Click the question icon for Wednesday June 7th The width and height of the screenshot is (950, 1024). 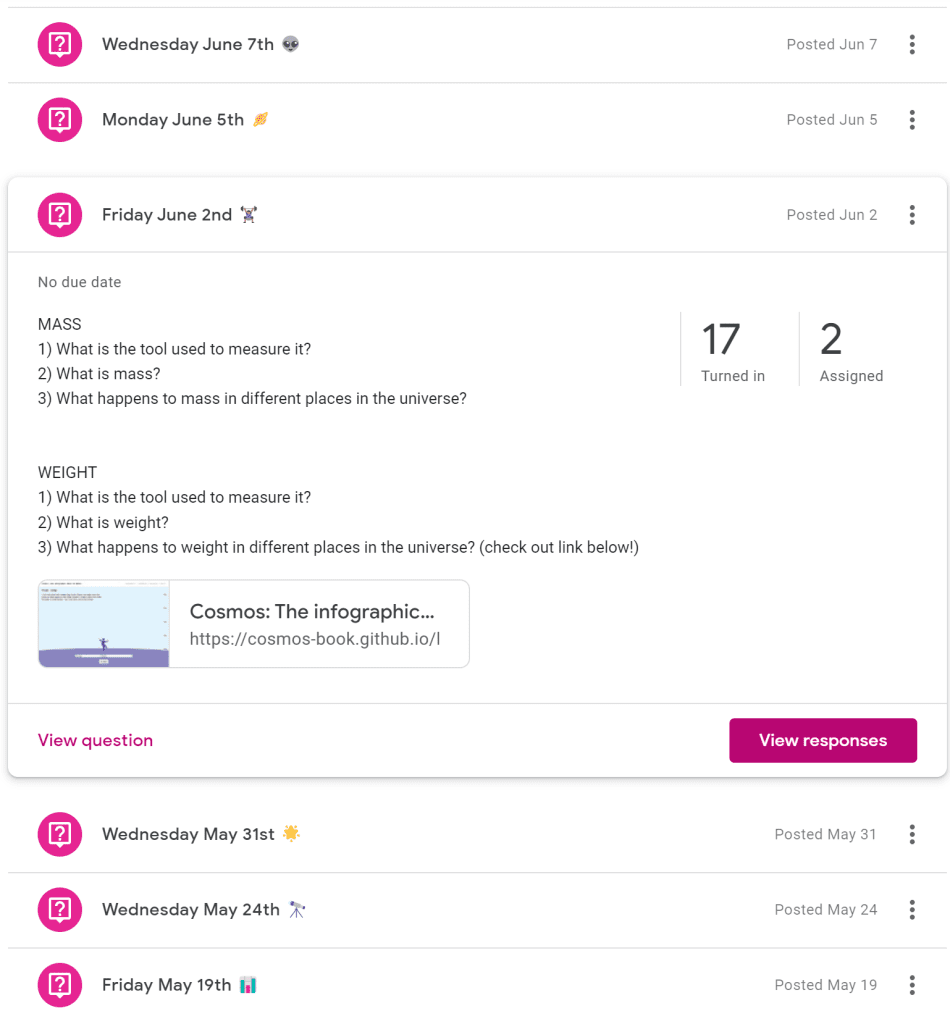click(x=59, y=44)
